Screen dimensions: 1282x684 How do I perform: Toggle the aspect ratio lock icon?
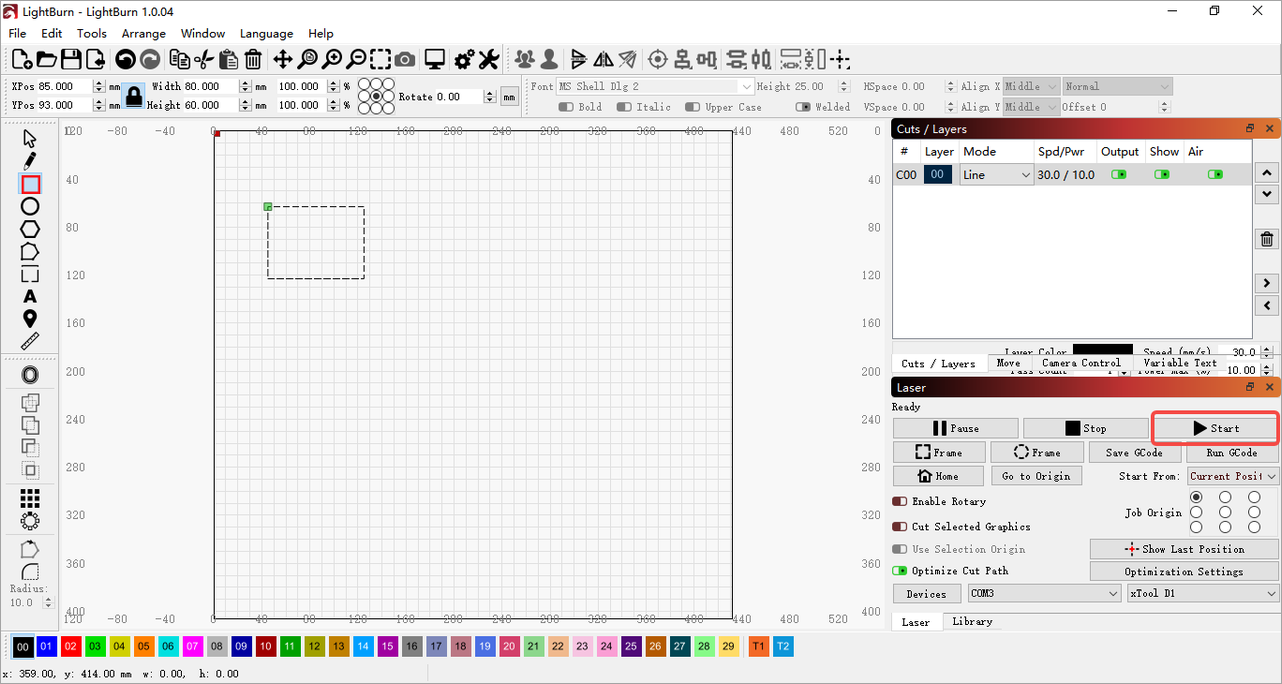[134, 96]
